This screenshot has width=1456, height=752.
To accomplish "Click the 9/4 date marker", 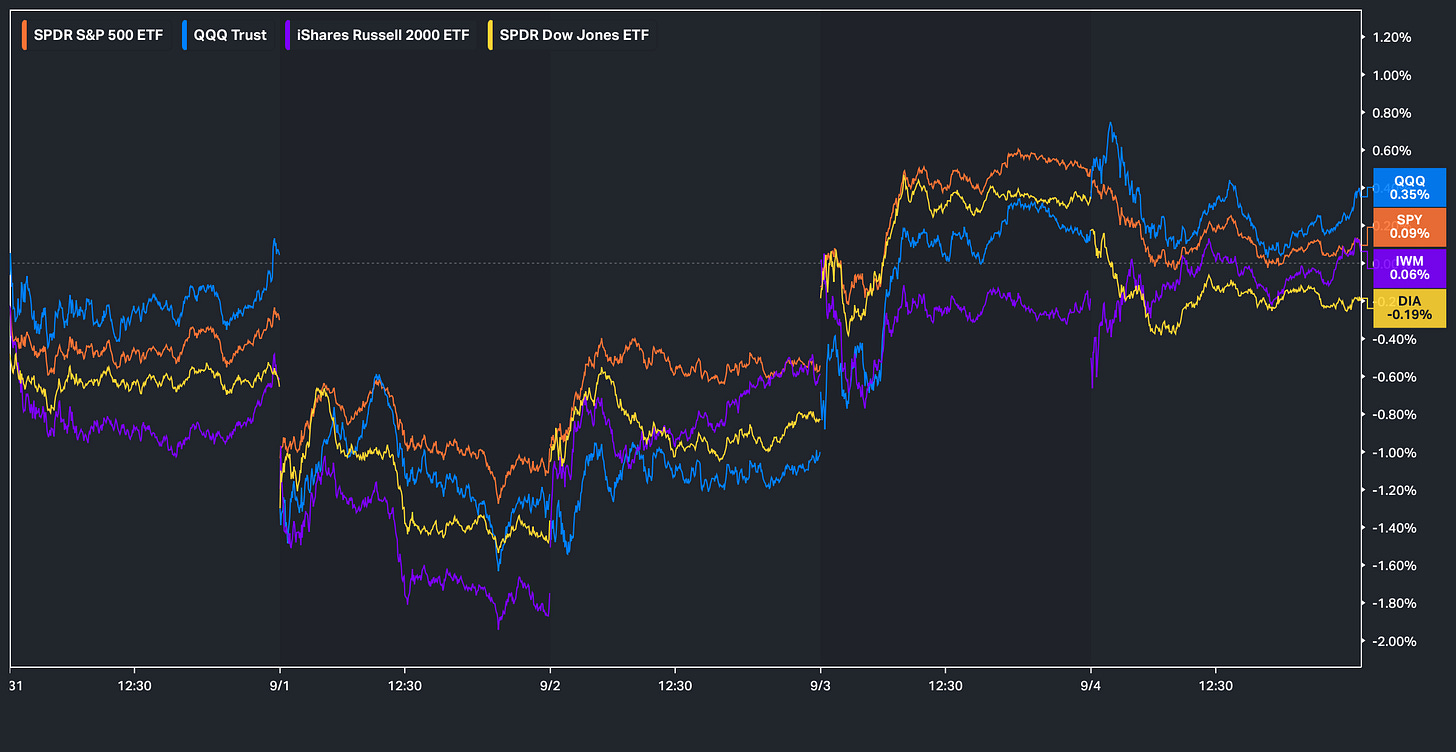I will click(x=1092, y=685).
